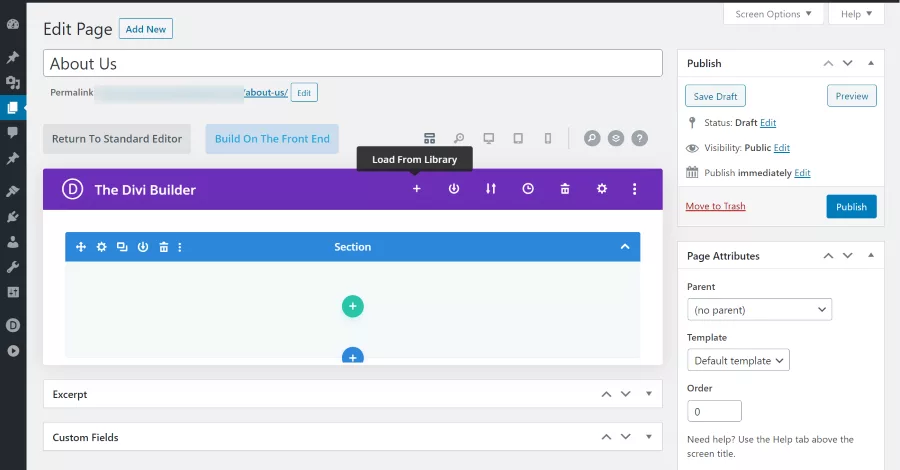This screenshot has width=900, height=470.
Task: Click Move to Trash link
Action: pyautogui.click(x=715, y=206)
